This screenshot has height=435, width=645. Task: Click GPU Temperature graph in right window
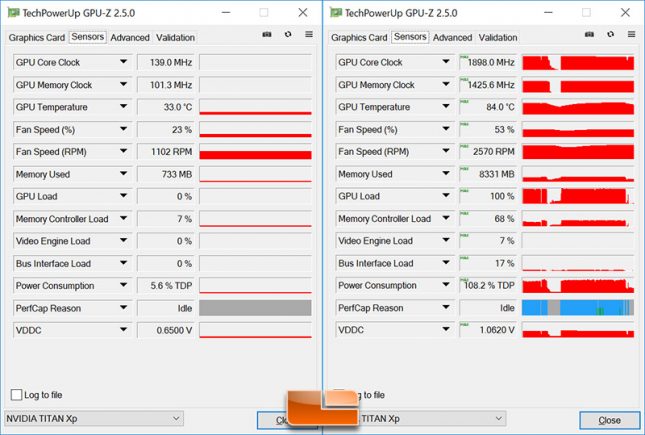(578, 107)
